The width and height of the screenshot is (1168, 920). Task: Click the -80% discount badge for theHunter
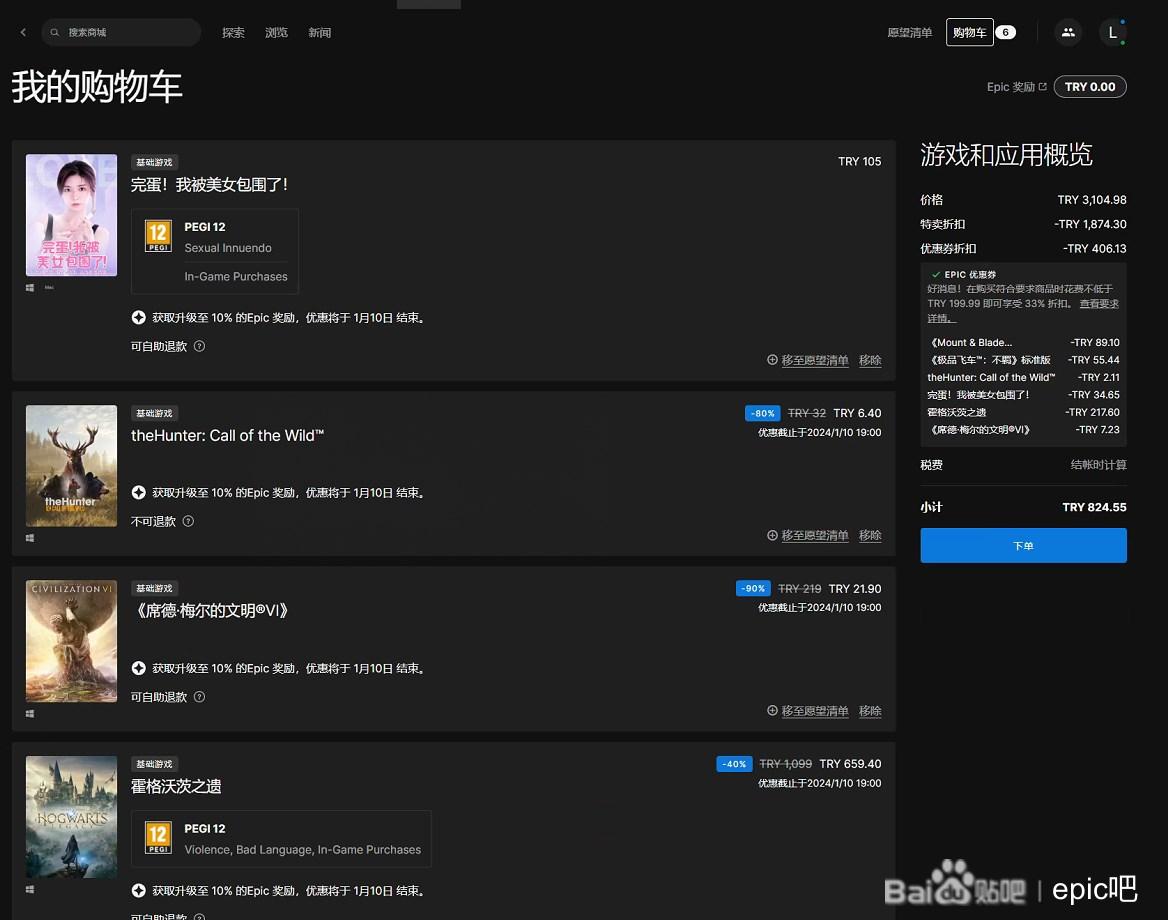[x=763, y=413]
